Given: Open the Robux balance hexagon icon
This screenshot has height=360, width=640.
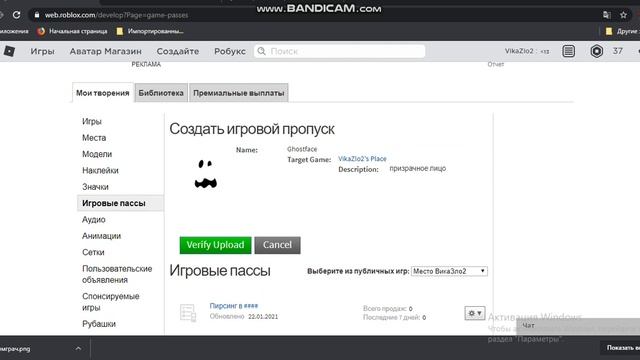Looking at the screenshot, I should (596, 51).
